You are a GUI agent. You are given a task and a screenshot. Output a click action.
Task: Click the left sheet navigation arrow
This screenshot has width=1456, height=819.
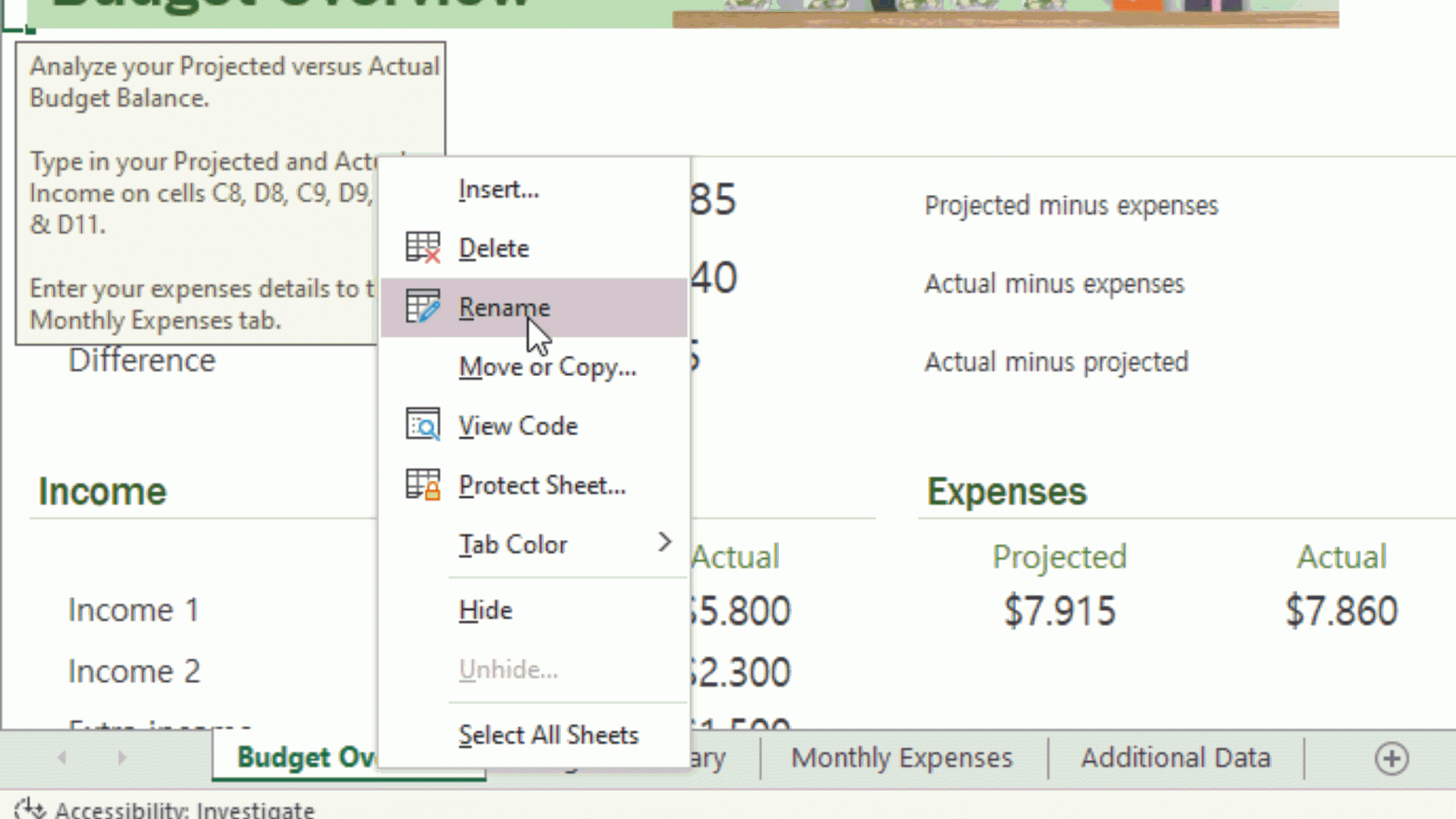[63, 758]
